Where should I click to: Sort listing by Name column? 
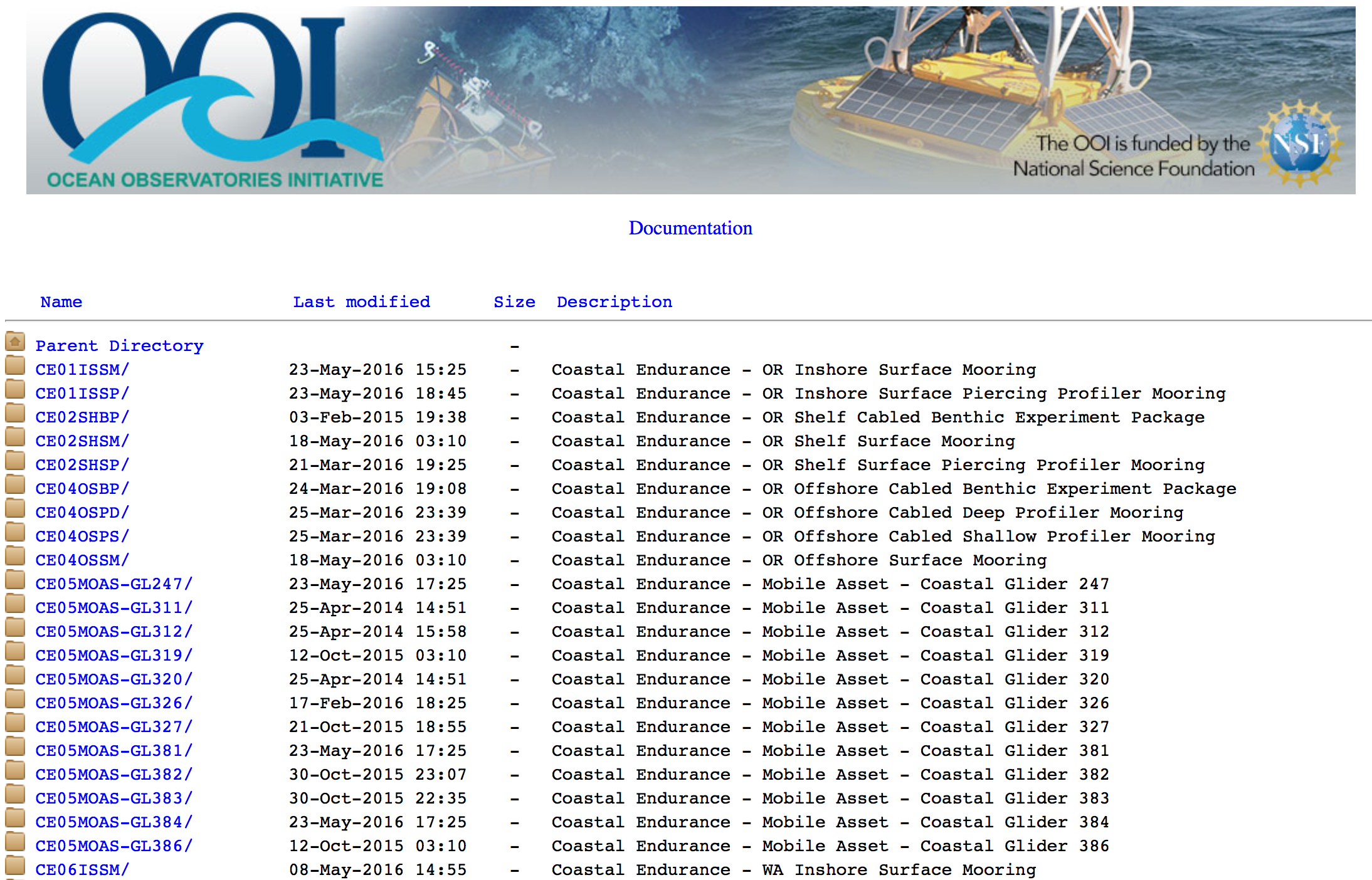[x=61, y=301]
